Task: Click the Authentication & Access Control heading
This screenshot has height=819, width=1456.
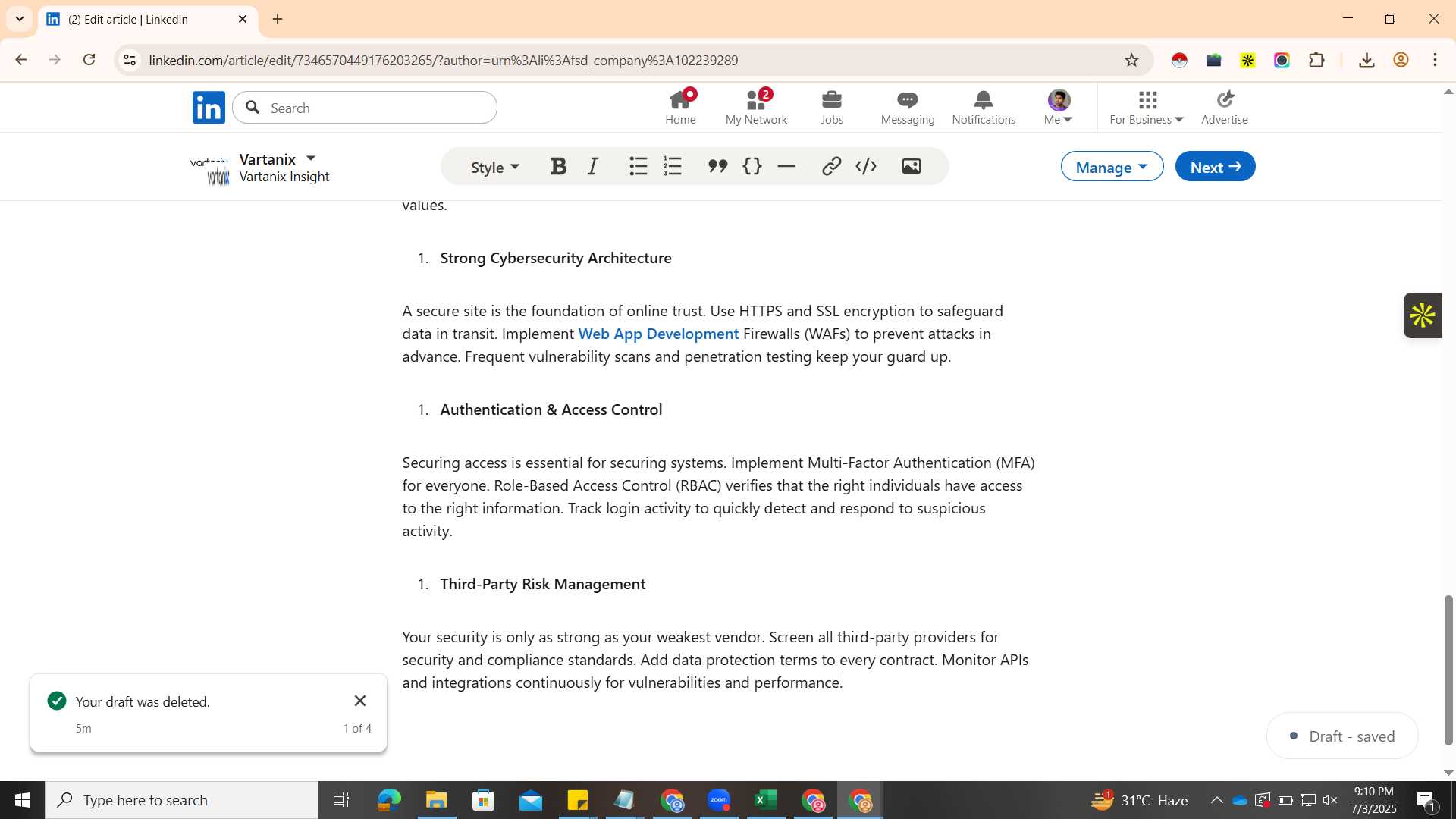Action: tap(551, 409)
